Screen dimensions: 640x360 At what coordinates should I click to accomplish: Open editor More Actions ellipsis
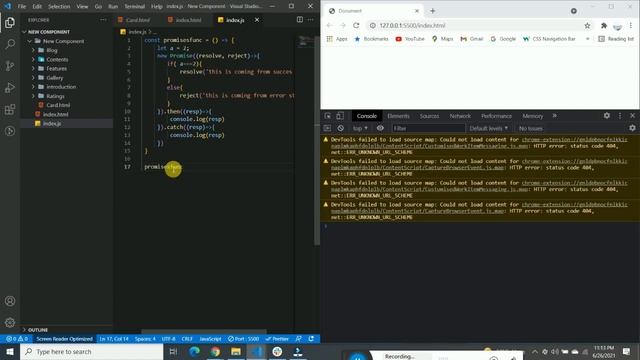(x=311, y=20)
